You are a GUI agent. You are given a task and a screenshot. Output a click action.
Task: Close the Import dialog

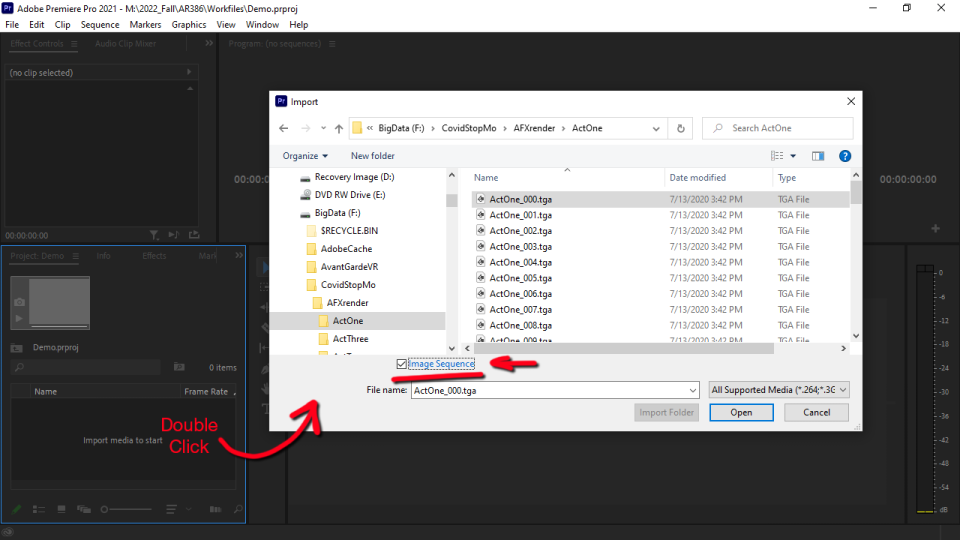[851, 102]
